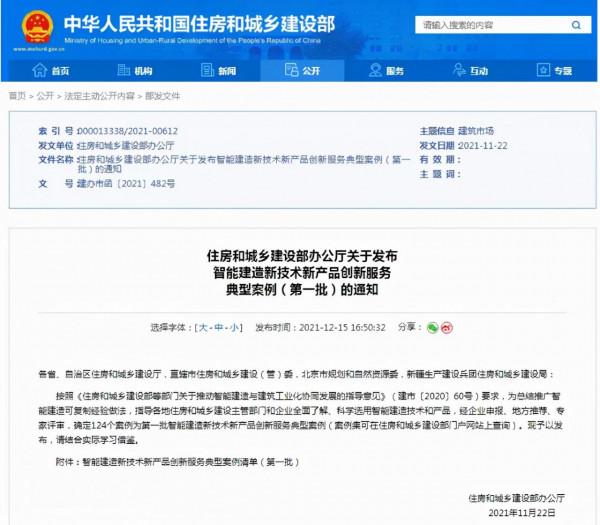Image resolution: width=600 pixels, height=525 pixels.
Task: Go to 首页 in the breadcrumb
Action: (x=17, y=96)
